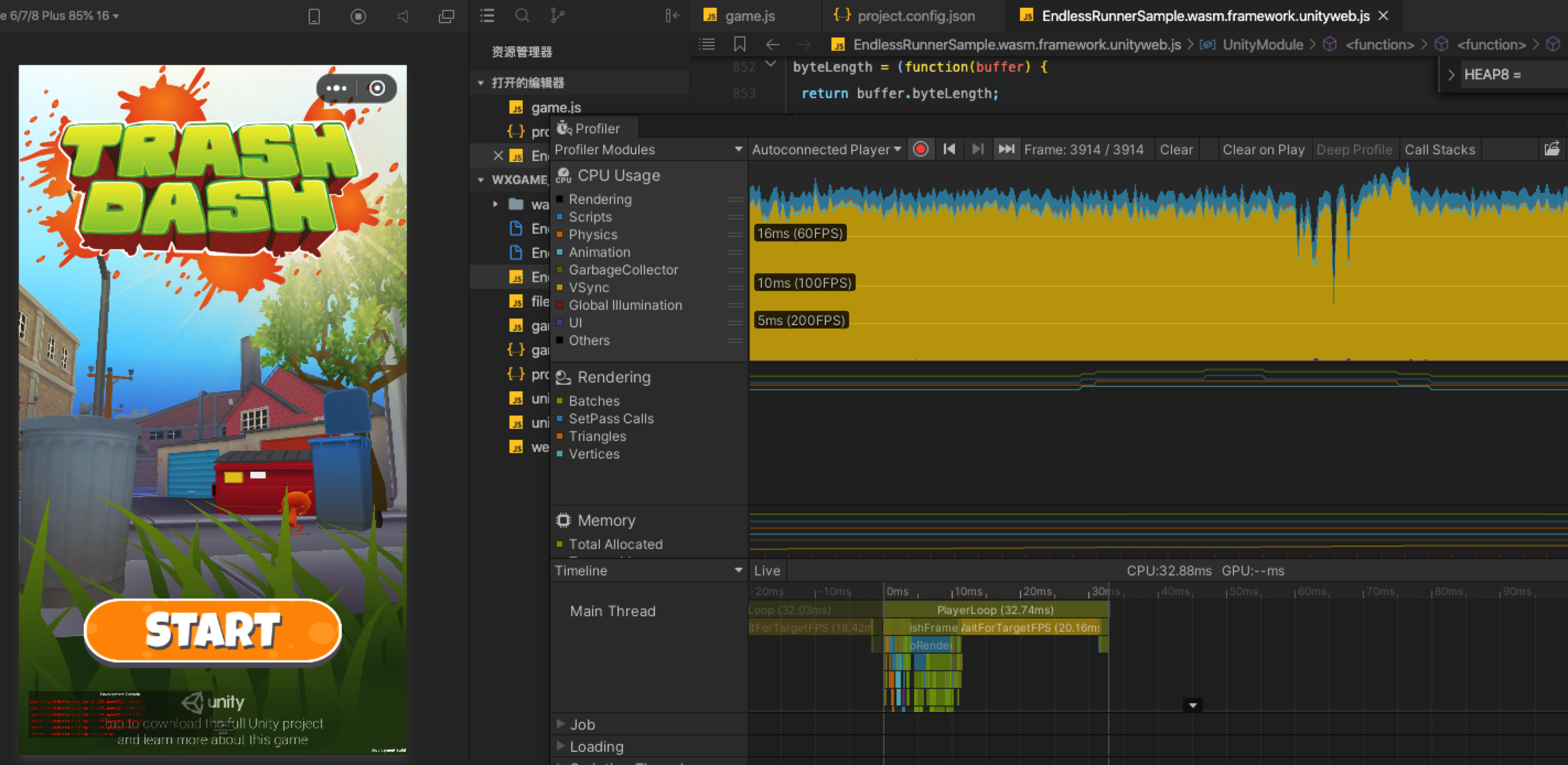Navigate back with left arrow icon
Image resolution: width=1568 pixels, height=765 pixels.
772,44
